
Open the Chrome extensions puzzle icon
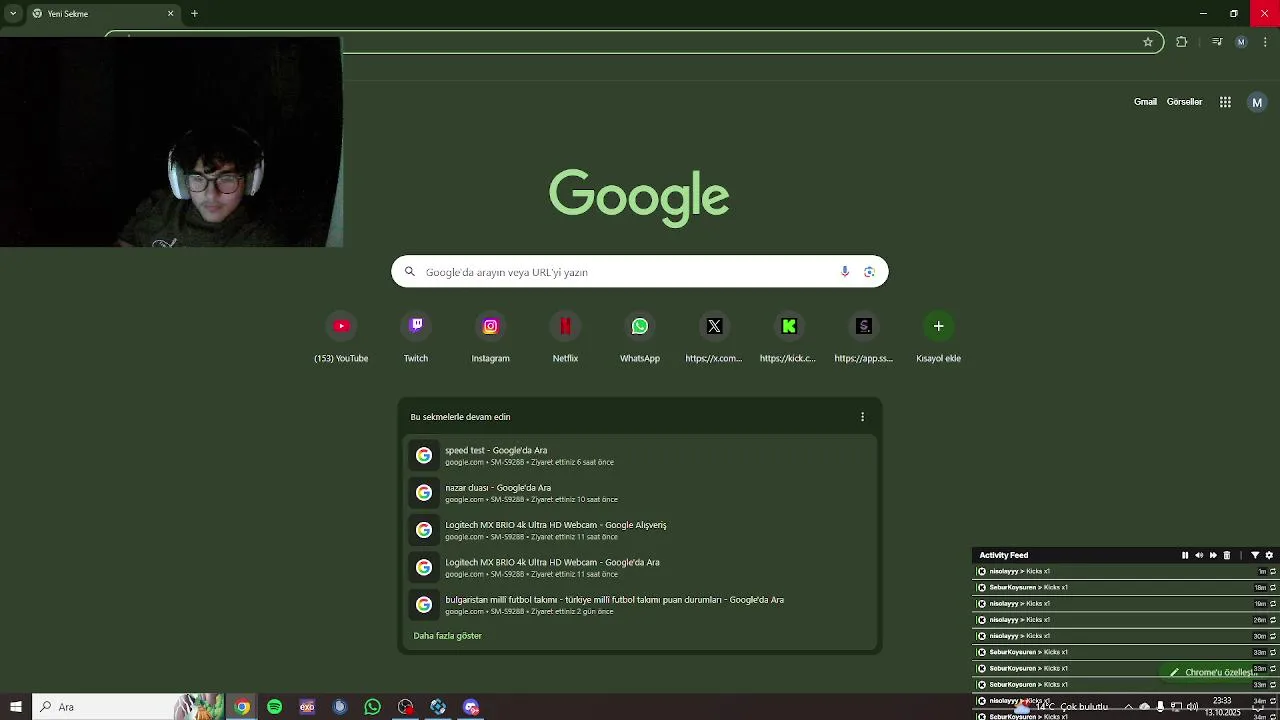(x=1182, y=42)
